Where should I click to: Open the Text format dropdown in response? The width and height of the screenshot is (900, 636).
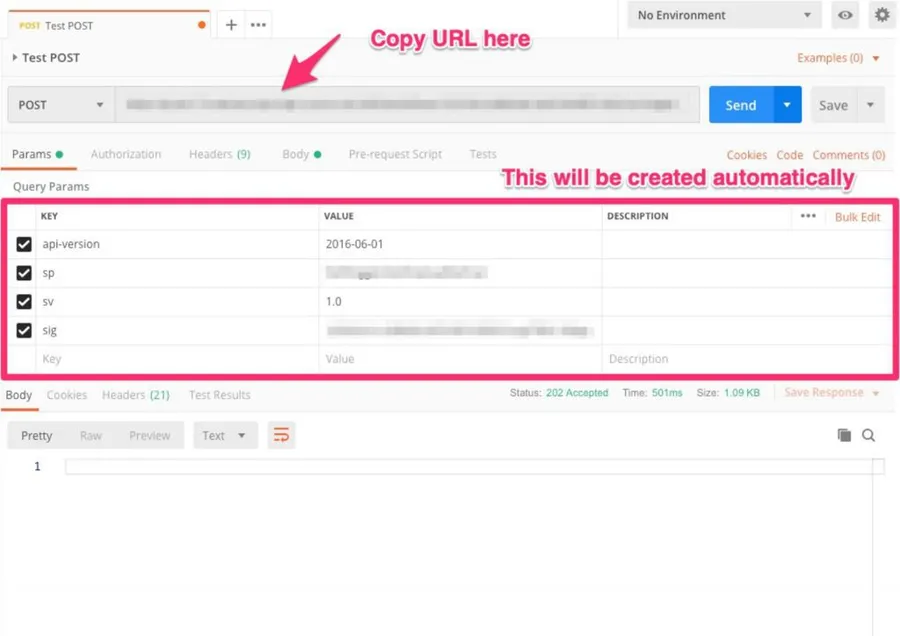click(x=224, y=435)
